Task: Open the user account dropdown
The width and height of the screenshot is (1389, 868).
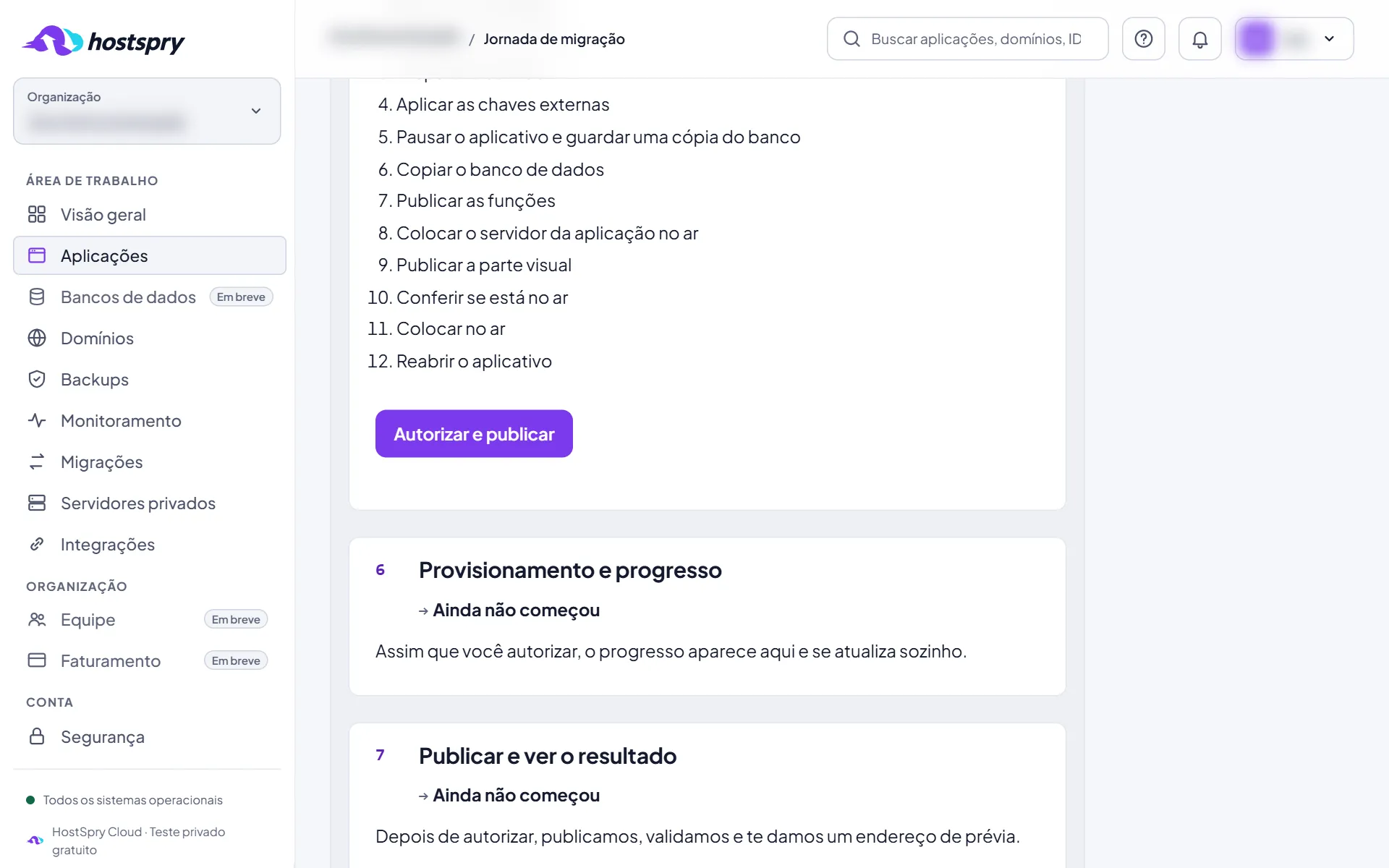Action: tap(1294, 39)
